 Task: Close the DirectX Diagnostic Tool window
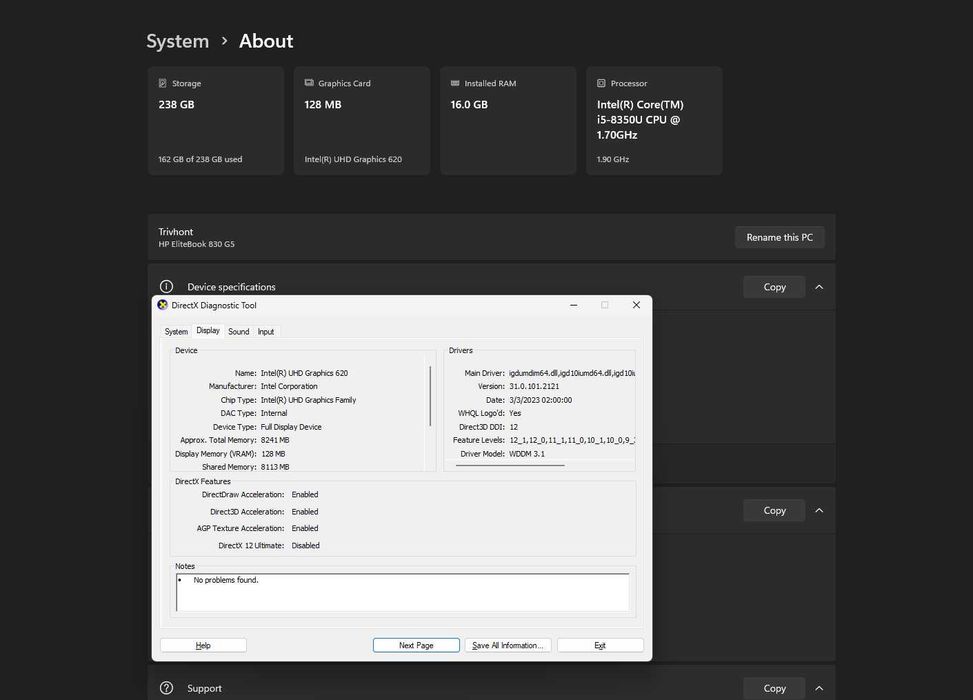click(x=636, y=305)
